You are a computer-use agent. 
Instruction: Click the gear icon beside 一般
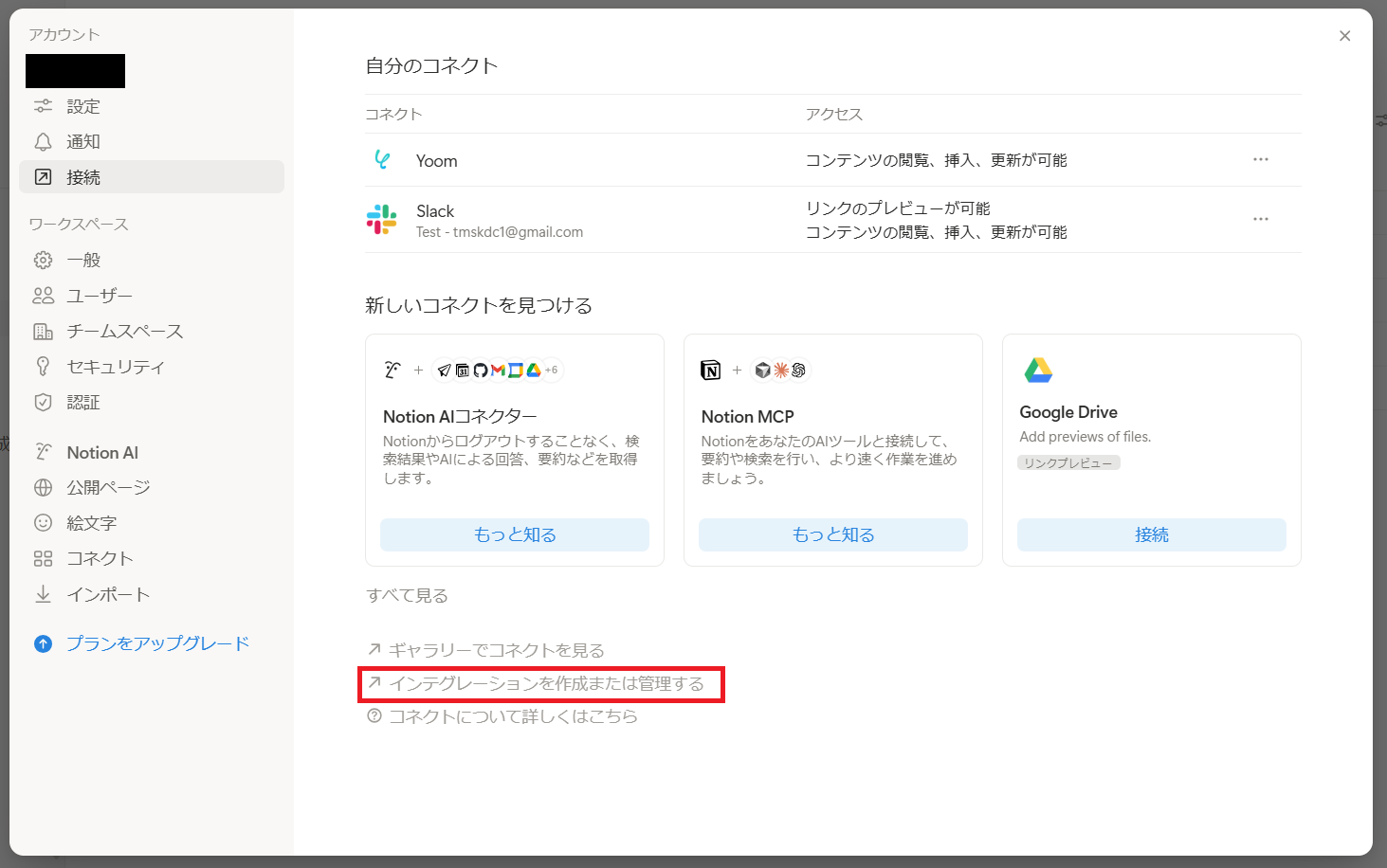pos(43,260)
